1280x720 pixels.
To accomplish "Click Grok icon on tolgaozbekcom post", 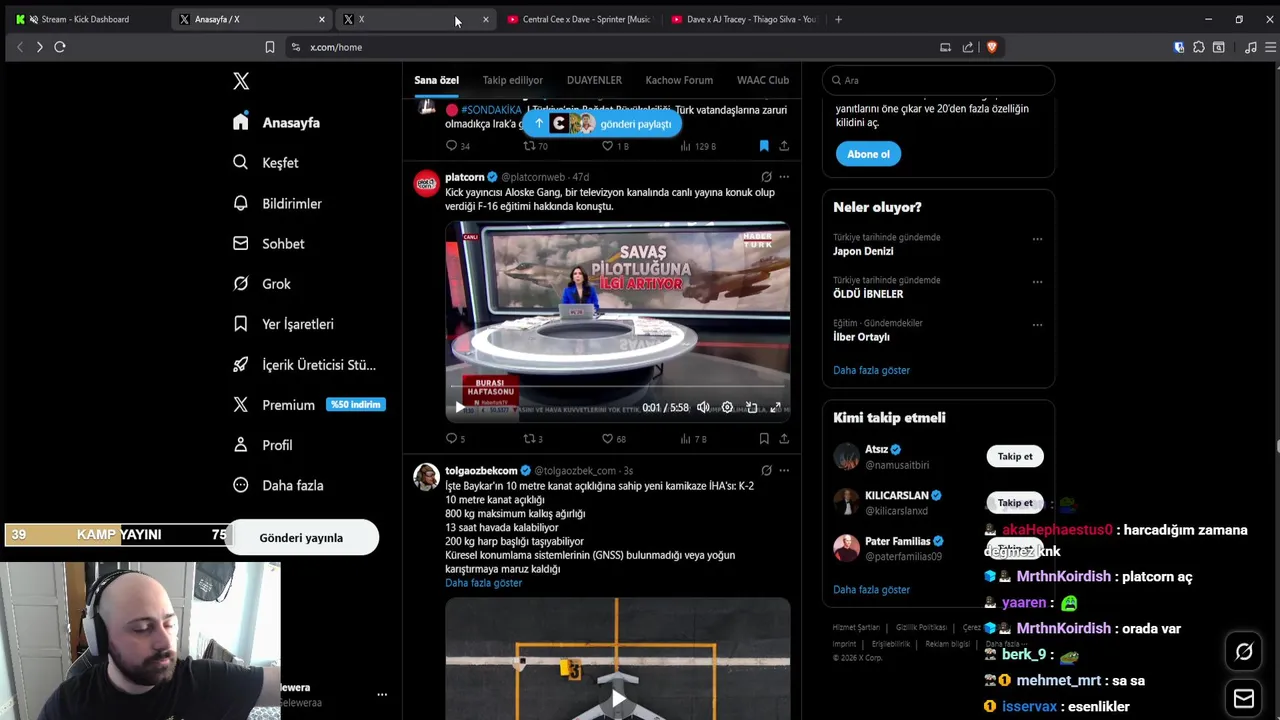I will coord(766,470).
